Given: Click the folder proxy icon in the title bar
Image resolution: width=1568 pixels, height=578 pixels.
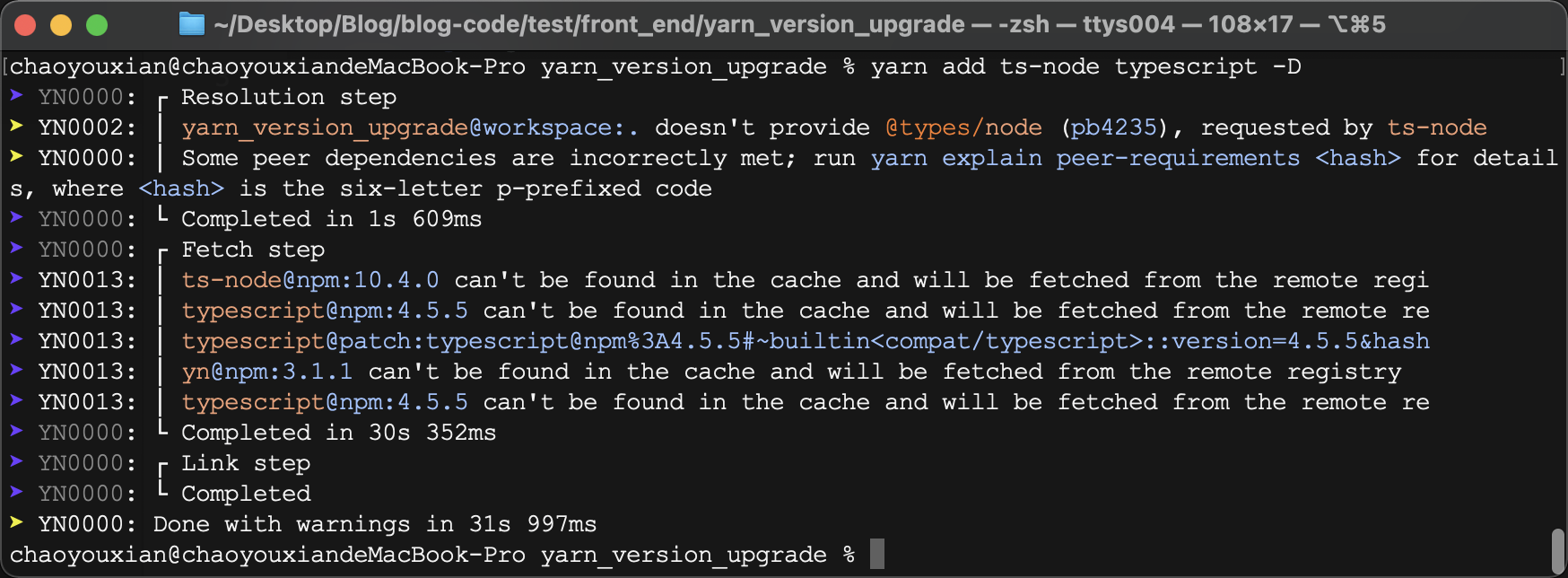Looking at the screenshot, I should (x=190, y=24).
